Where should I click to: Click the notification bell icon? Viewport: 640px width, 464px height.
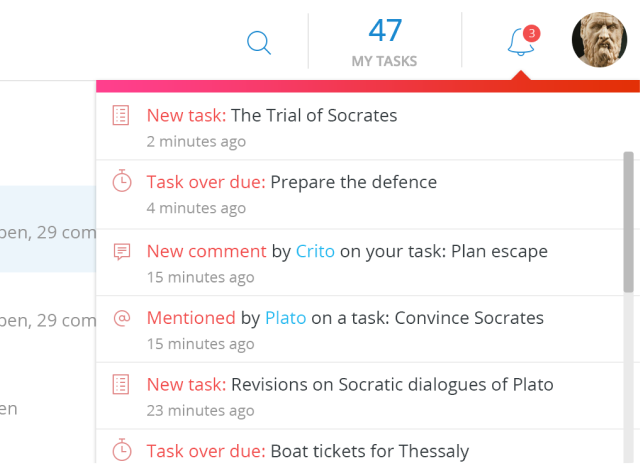pos(519,42)
